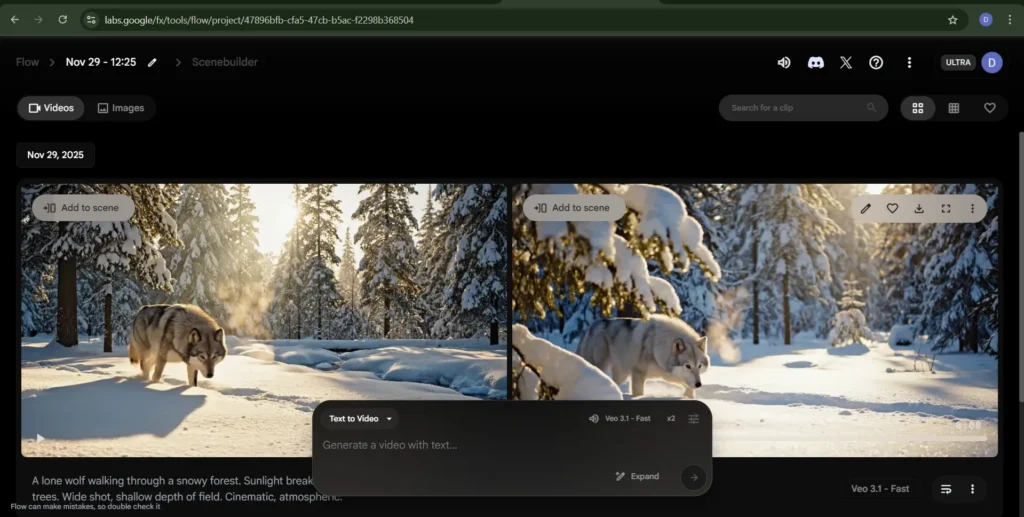Toggle the sound speaker icon in the header
Screen dimensions: 1024x517
(784, 62)
